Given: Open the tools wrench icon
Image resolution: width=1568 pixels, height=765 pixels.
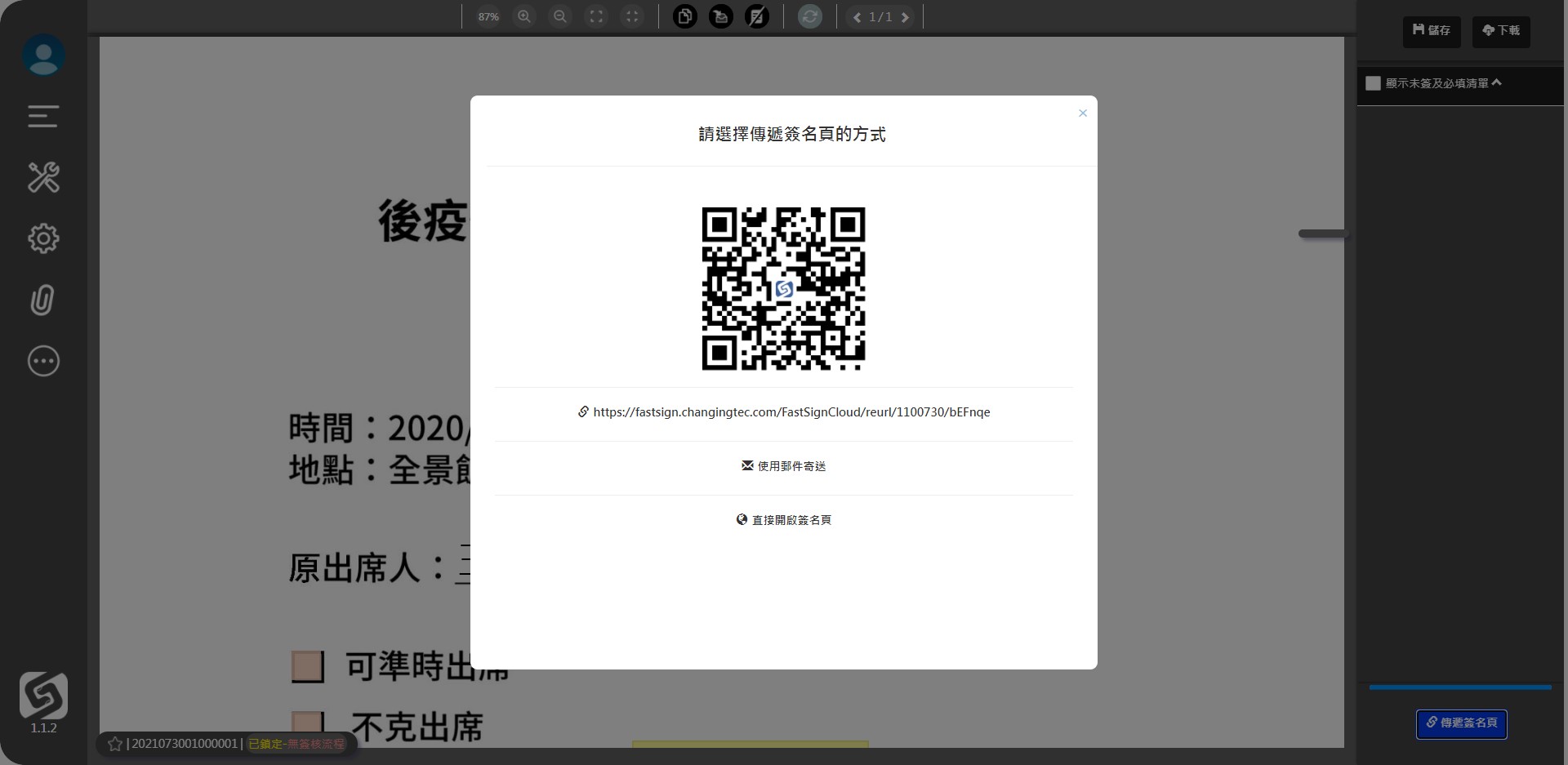Looking at the screenshot, I should (x=43, y=177).
